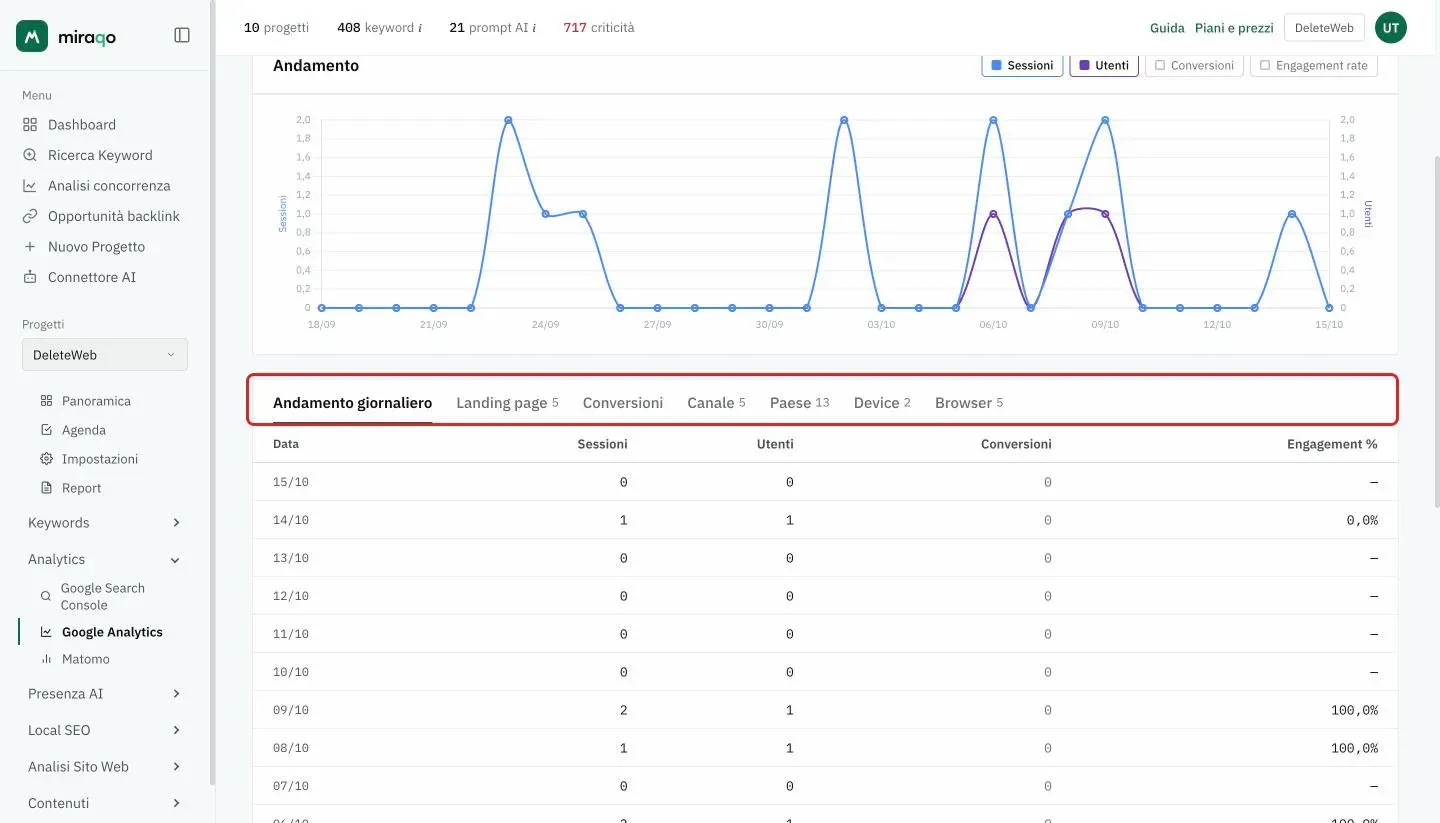The width and height of the screenshot is (1440, 823).
Task: Expand the Local SEO section
Action: [105, 730]
